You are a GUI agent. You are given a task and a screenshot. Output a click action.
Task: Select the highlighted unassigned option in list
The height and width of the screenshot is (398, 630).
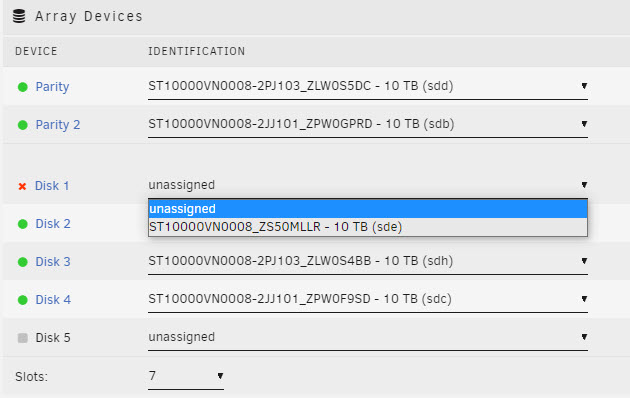click(368, 209)
